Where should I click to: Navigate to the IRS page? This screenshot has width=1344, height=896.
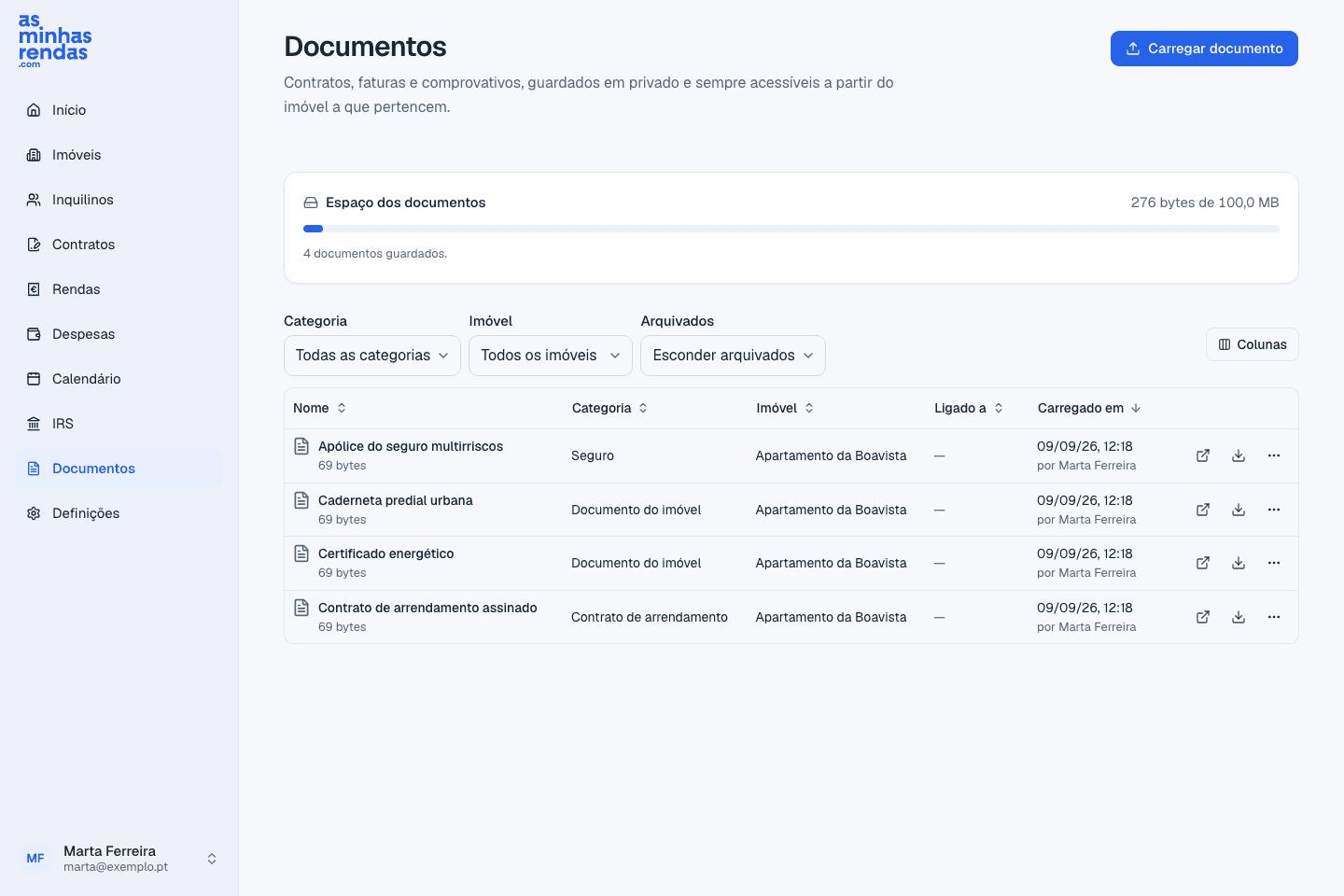point(119,424)
